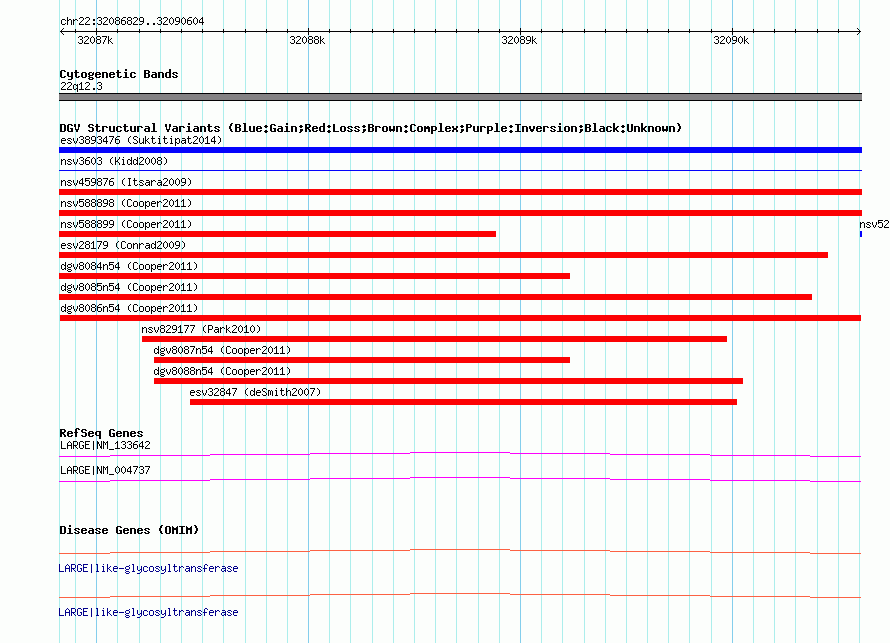The image size is (890, 643).
Task: Click the DGV Structural Variants track heading
Action: tap(370, 128)
